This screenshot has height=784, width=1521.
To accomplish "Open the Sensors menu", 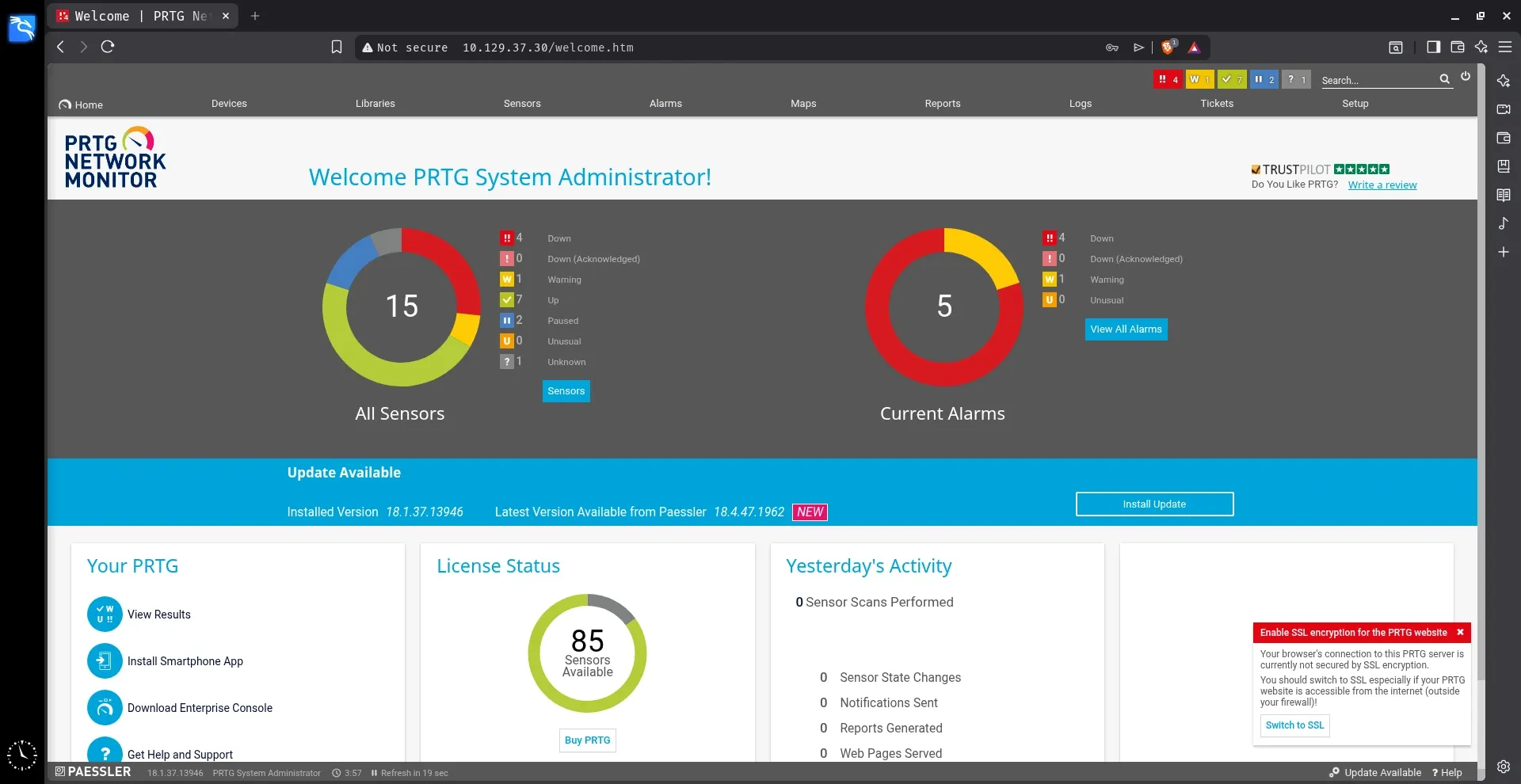I will tap(522, 104).
